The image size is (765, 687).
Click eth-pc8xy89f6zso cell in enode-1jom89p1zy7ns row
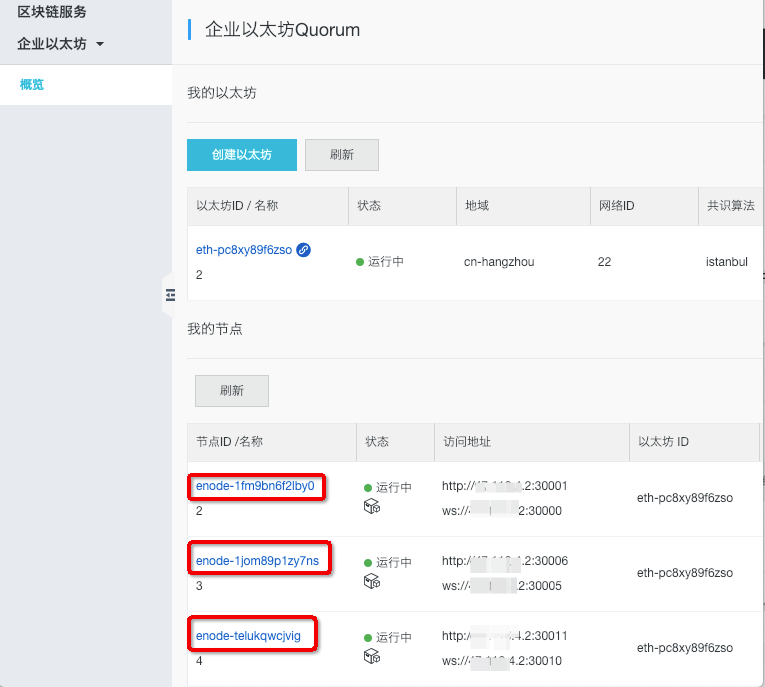(684, 573)
